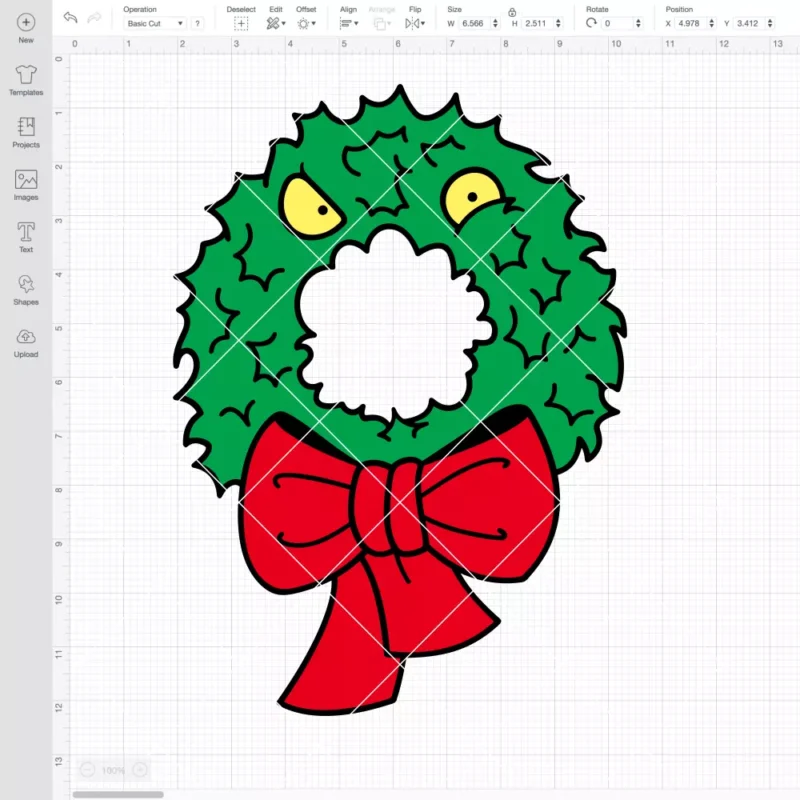The width and height of the screenshot is (800, 800).
Task: Click the Deselect icon
Action: pyautogui.click(x=241, y=23)
